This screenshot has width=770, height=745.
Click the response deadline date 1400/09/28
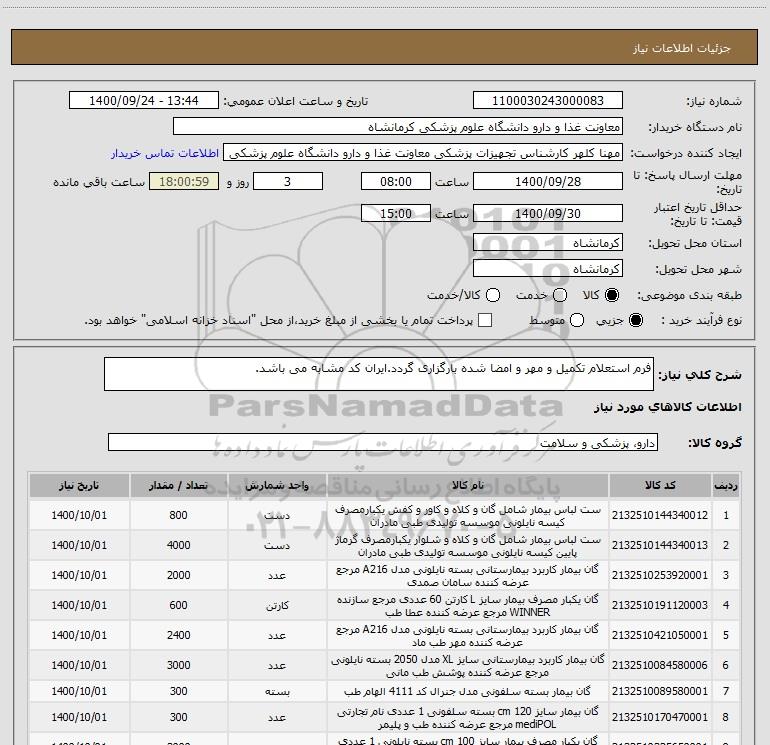[548, 181]
